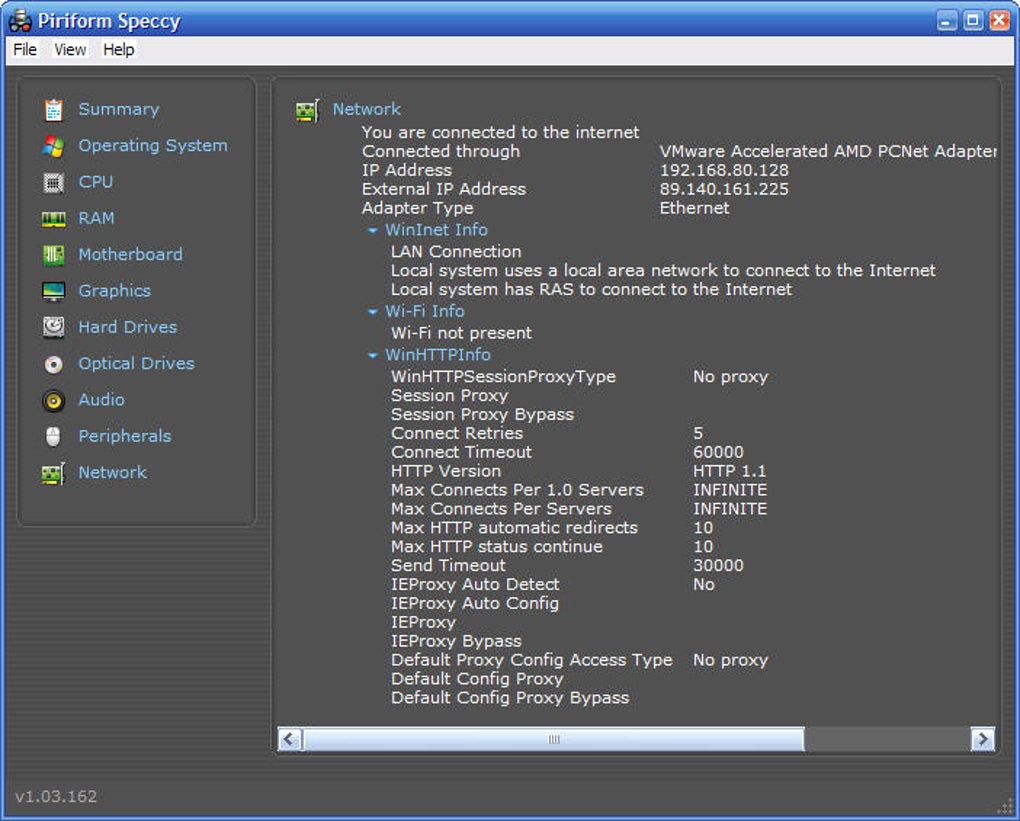Screen dimensions: 1020x821
Task: Click the 'You are connected to the internet' line
Action: tap(500, 133)
